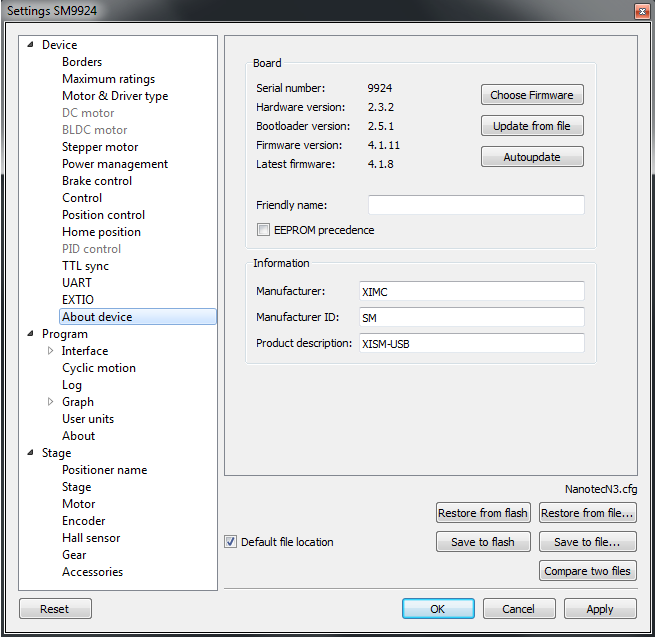Select Positioner name under Stage

tap(104, 470)
